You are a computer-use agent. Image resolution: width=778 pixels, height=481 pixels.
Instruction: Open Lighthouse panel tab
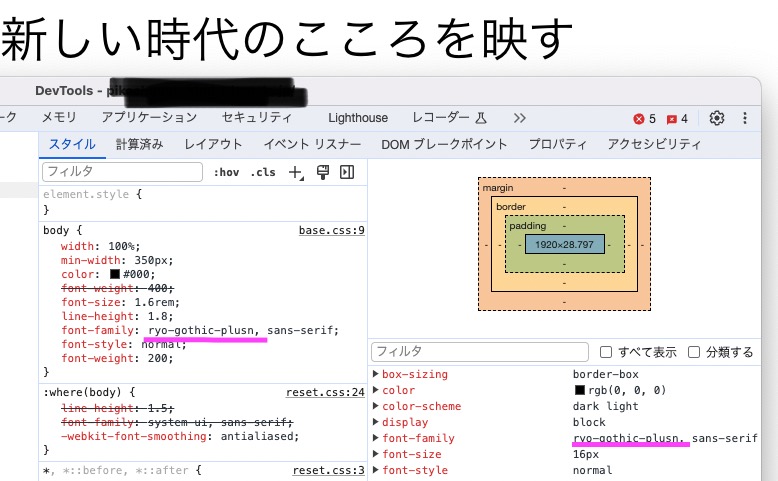(358, 118)
